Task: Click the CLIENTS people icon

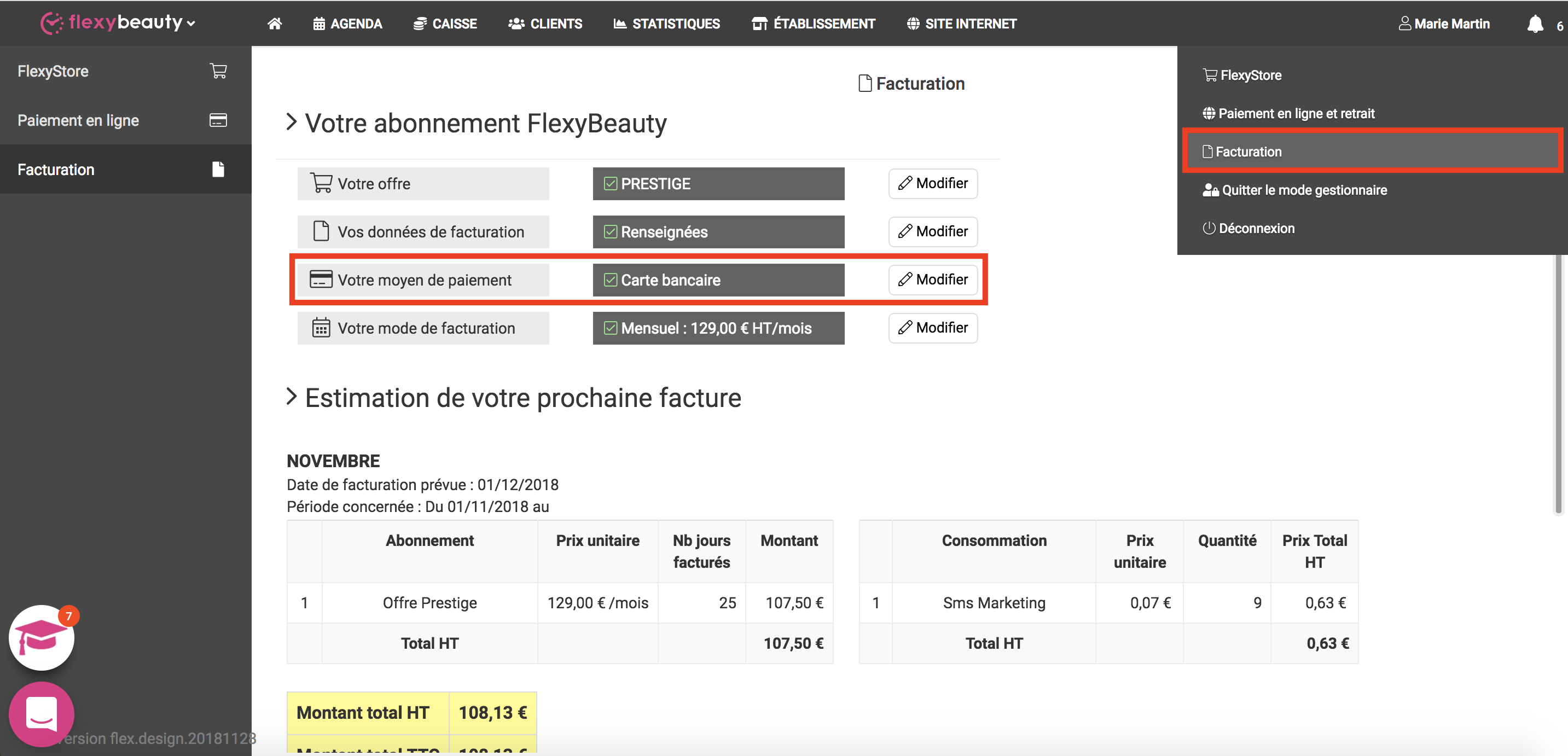Action: click(516, 24)
